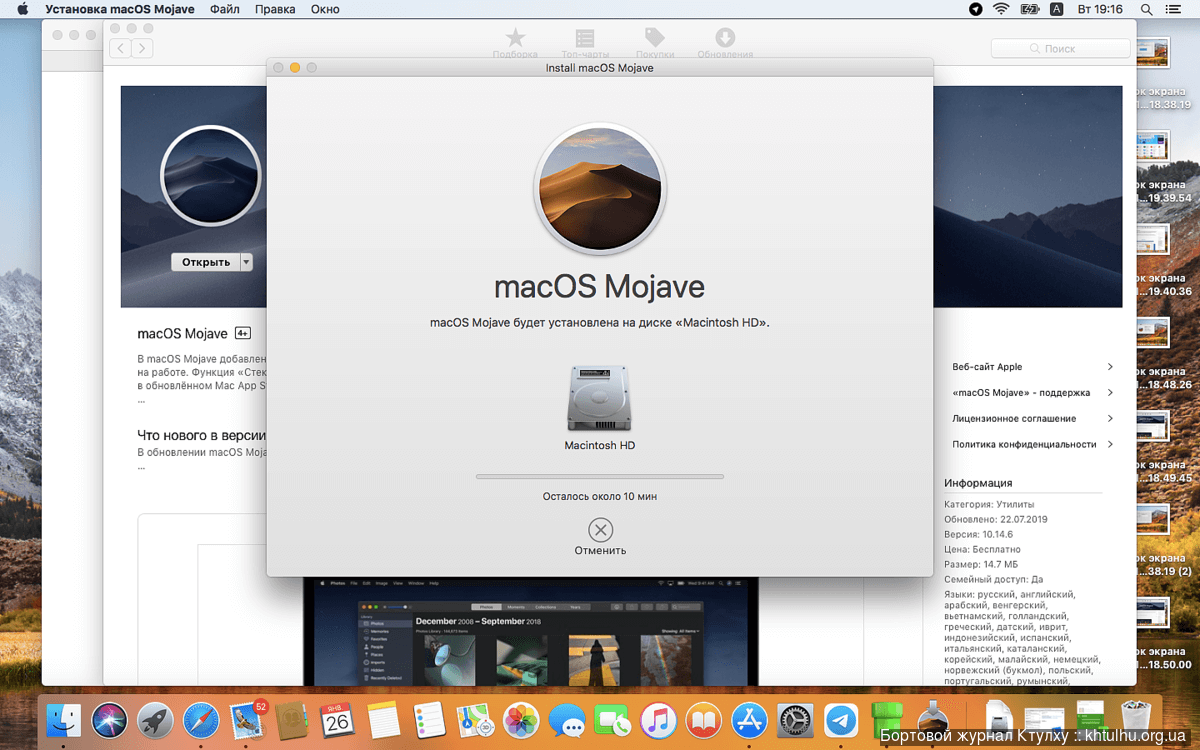
Task: Open the Trash in the Dock
Action: (1136, 719)
